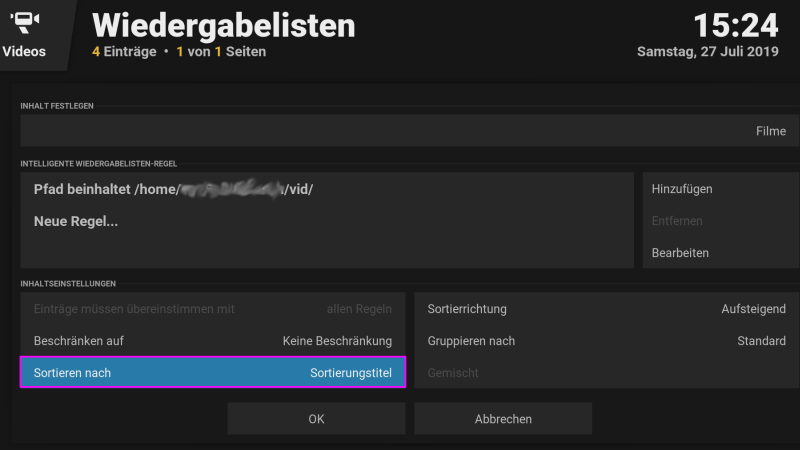The height and width of the screenshot is (450, 800).
Task: Click the Videos label under icon
Action: 24,52
